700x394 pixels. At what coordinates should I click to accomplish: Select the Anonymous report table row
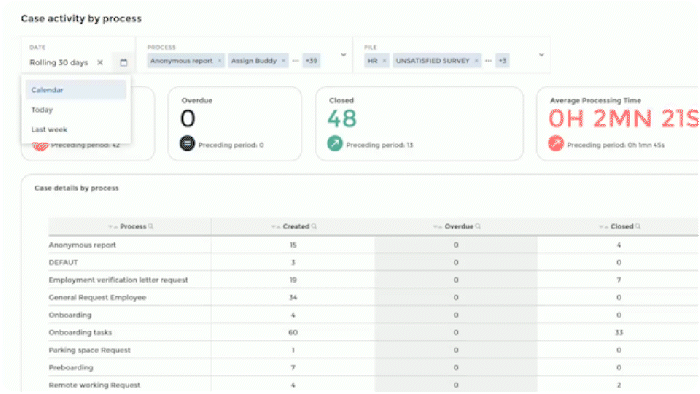tap(373, 245)
